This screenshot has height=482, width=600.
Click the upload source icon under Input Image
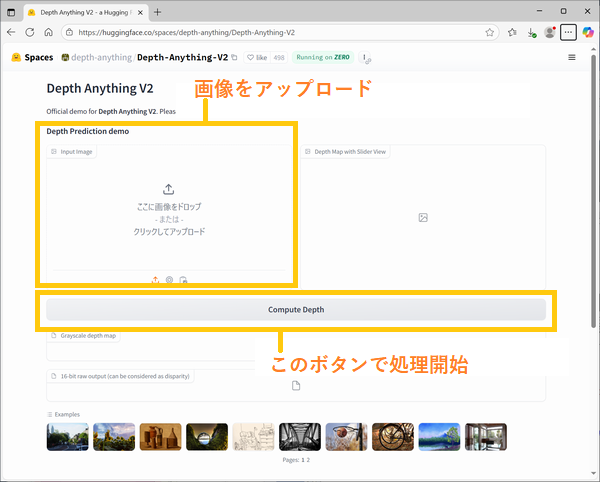click(155, 280)
